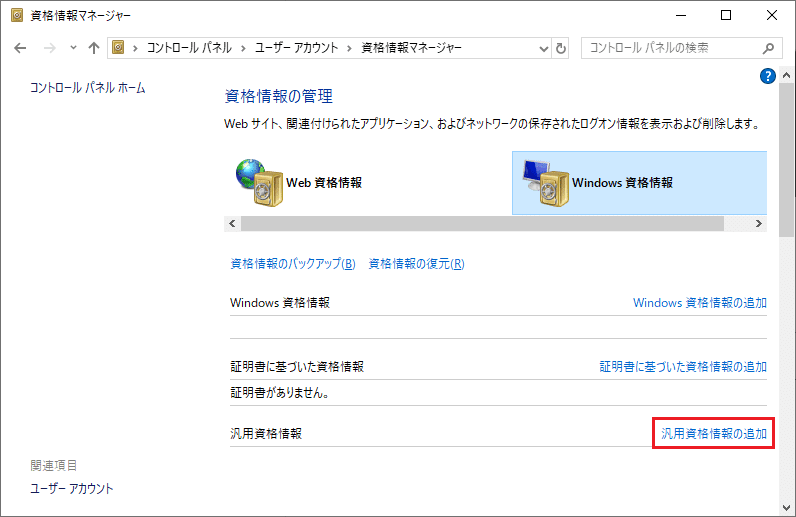Click the search magnifier icon

[x=769, y=48]
